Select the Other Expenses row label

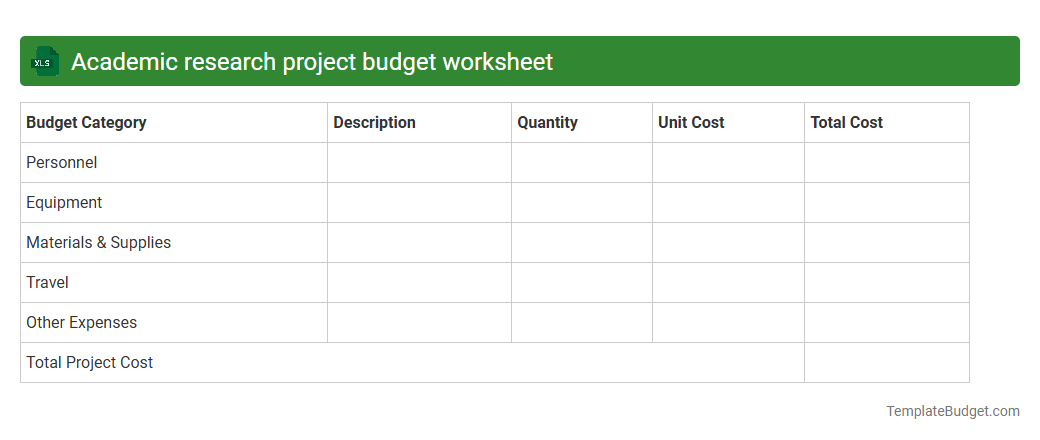click(x=82, y=323)
